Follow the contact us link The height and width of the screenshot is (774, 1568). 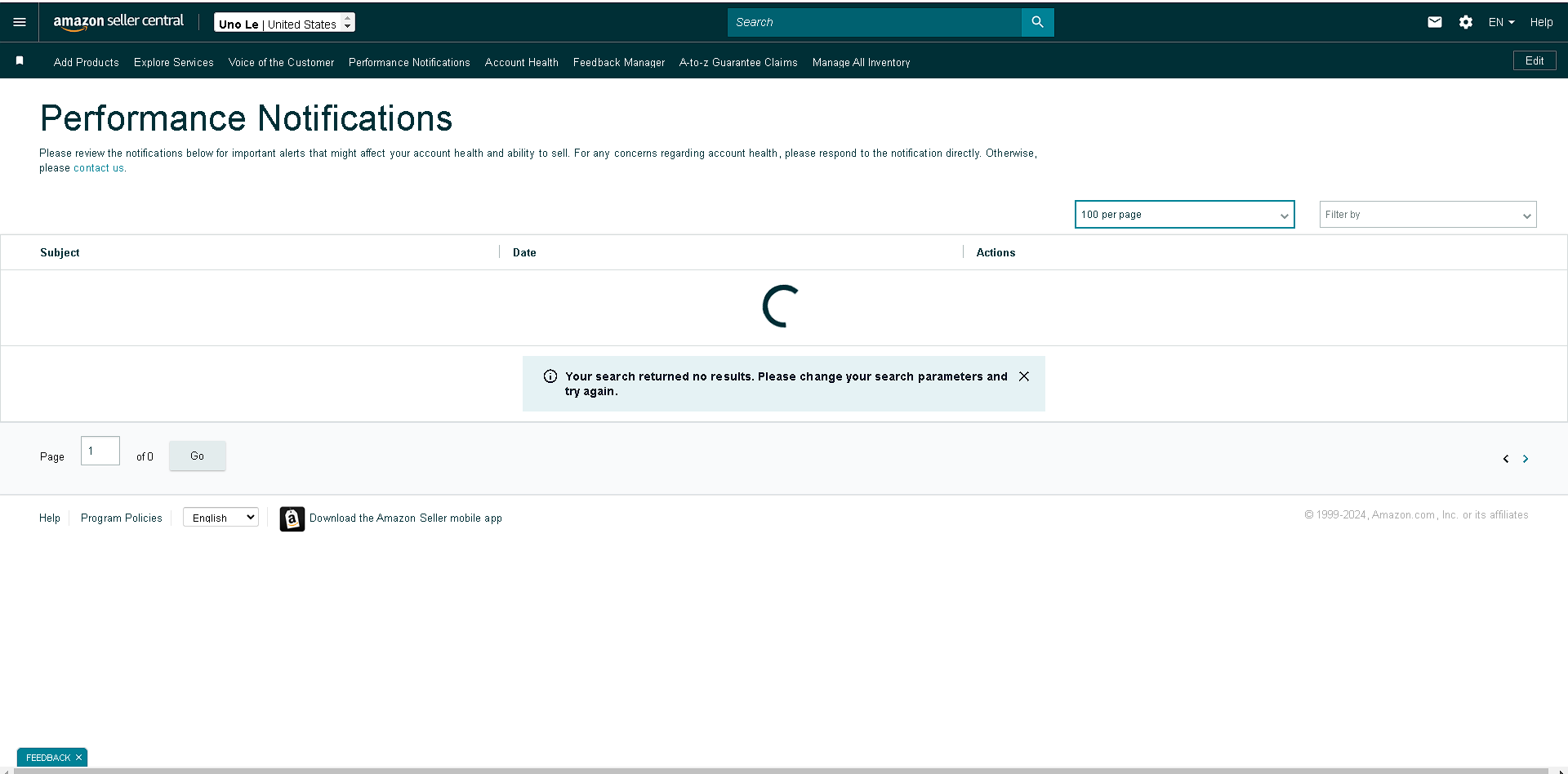point(99,168)
